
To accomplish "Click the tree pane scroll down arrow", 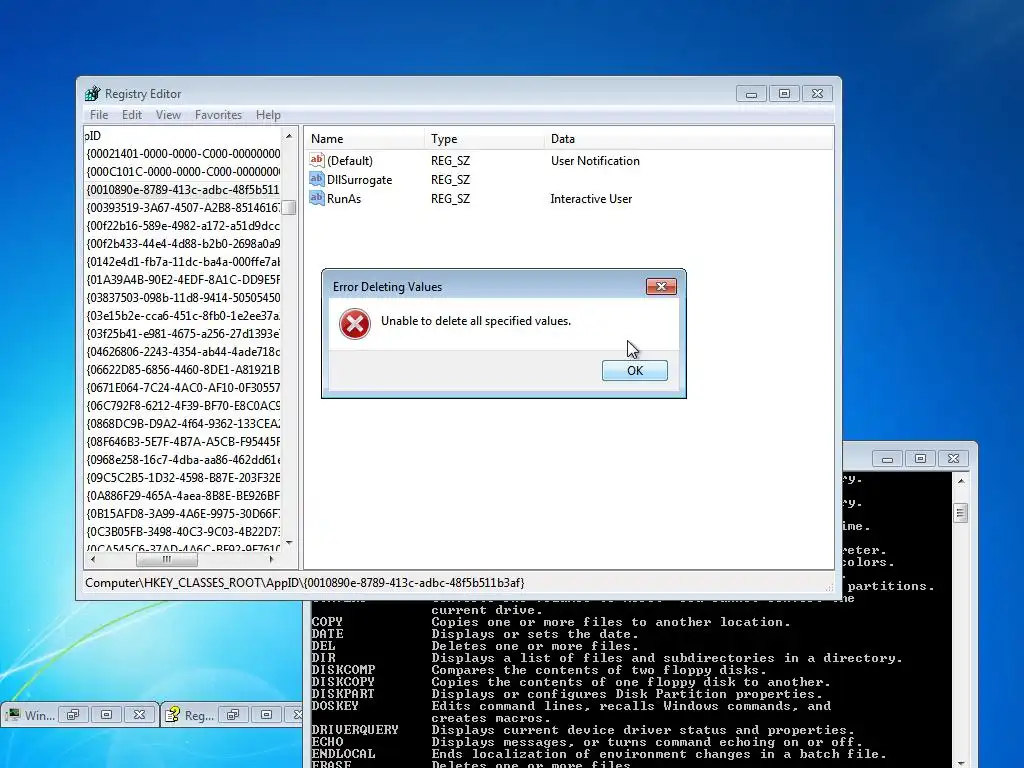I will [289, 543].
